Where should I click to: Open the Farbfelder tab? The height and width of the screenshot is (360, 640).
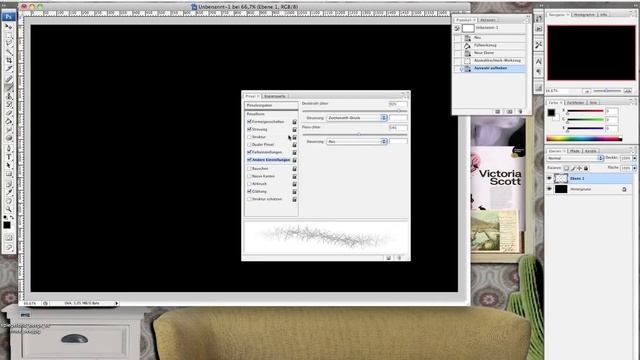click(x=576, y=102)
